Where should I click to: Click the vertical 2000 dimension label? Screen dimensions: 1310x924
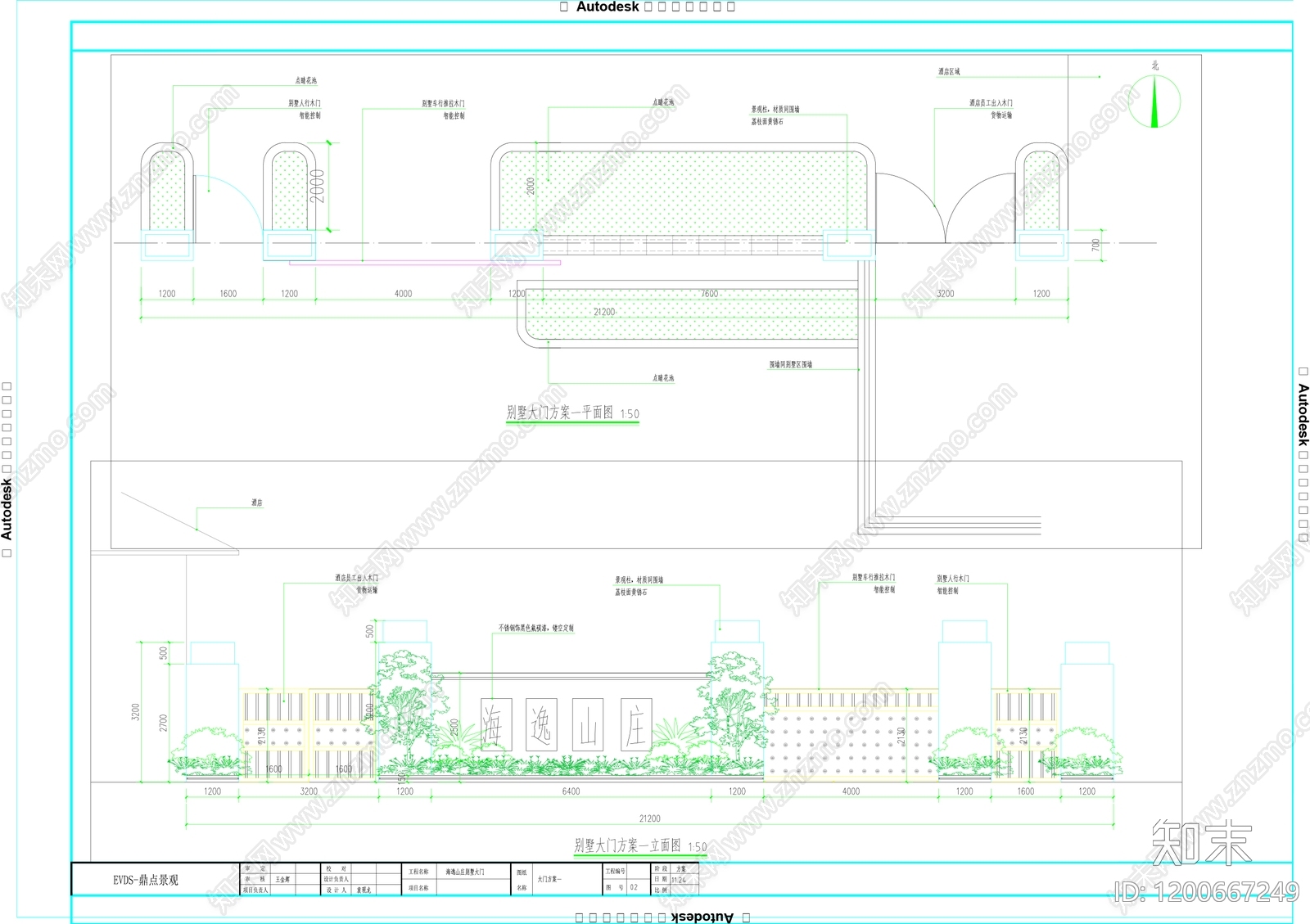[317, 187]
